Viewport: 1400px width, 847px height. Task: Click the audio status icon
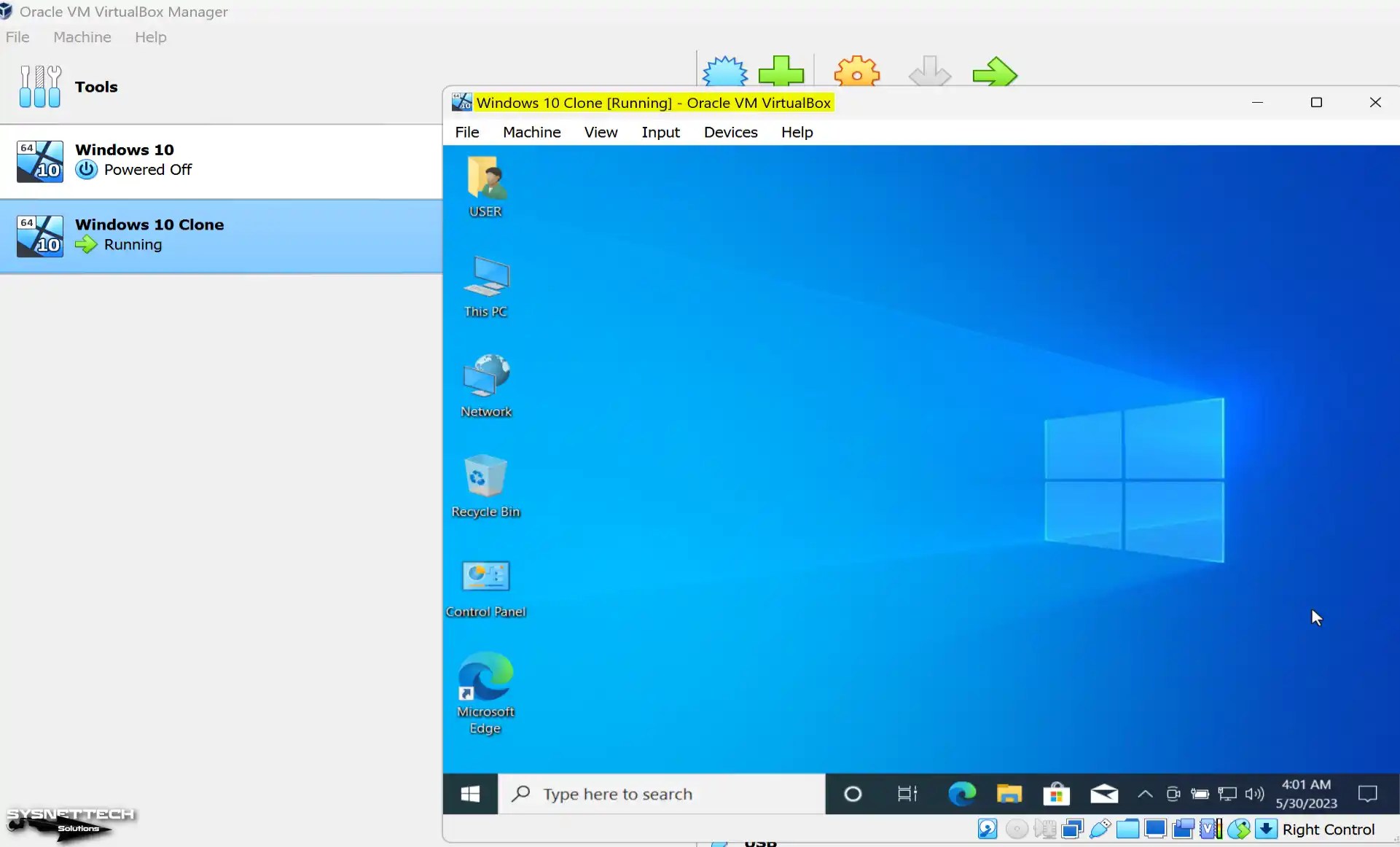click(1044, 829)
